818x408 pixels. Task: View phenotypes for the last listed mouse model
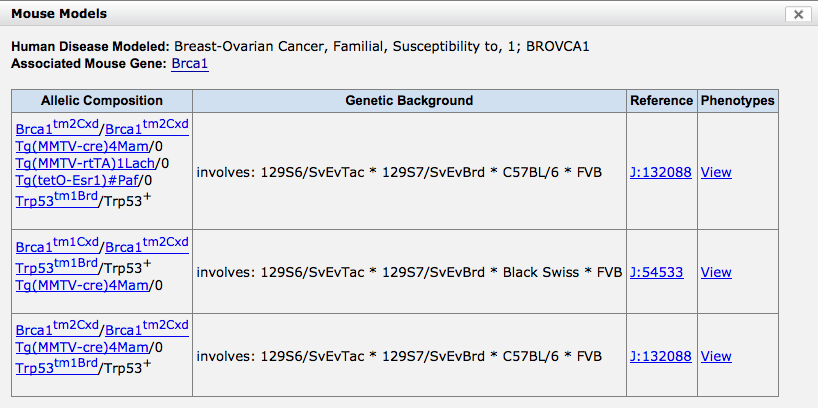click(716, 356)
